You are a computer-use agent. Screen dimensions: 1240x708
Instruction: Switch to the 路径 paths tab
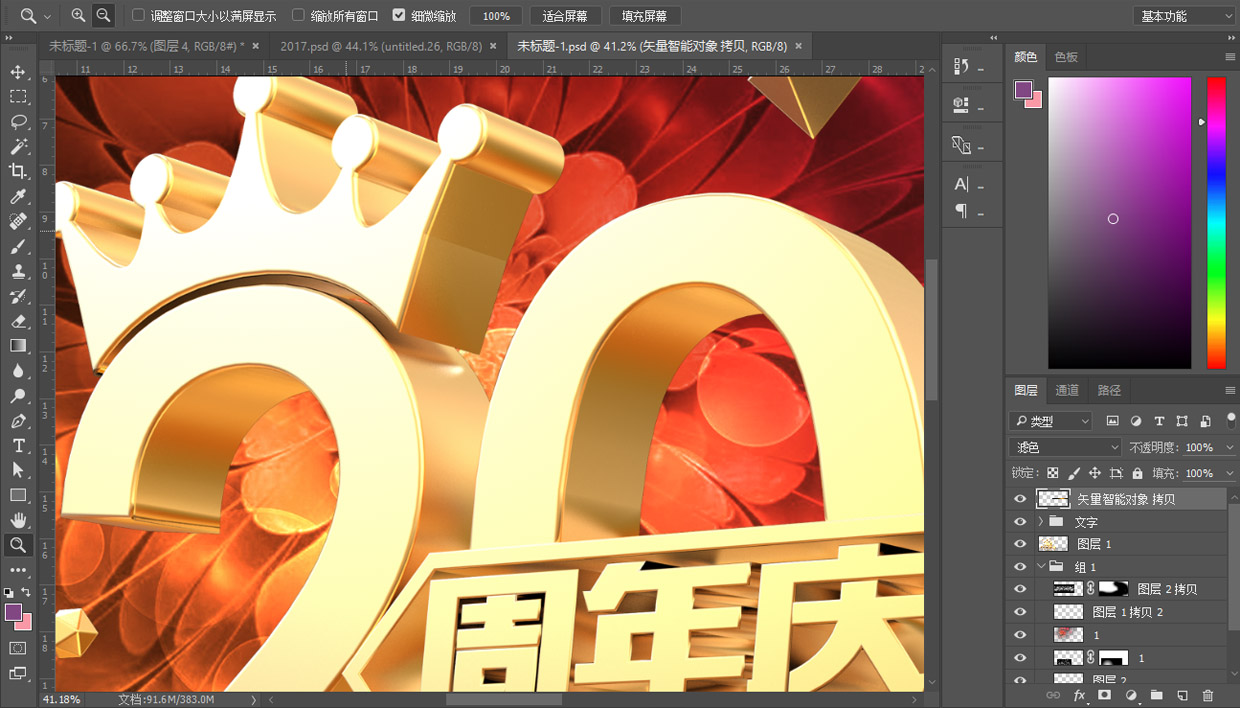pyautogui.click(x=1109, y=390)
